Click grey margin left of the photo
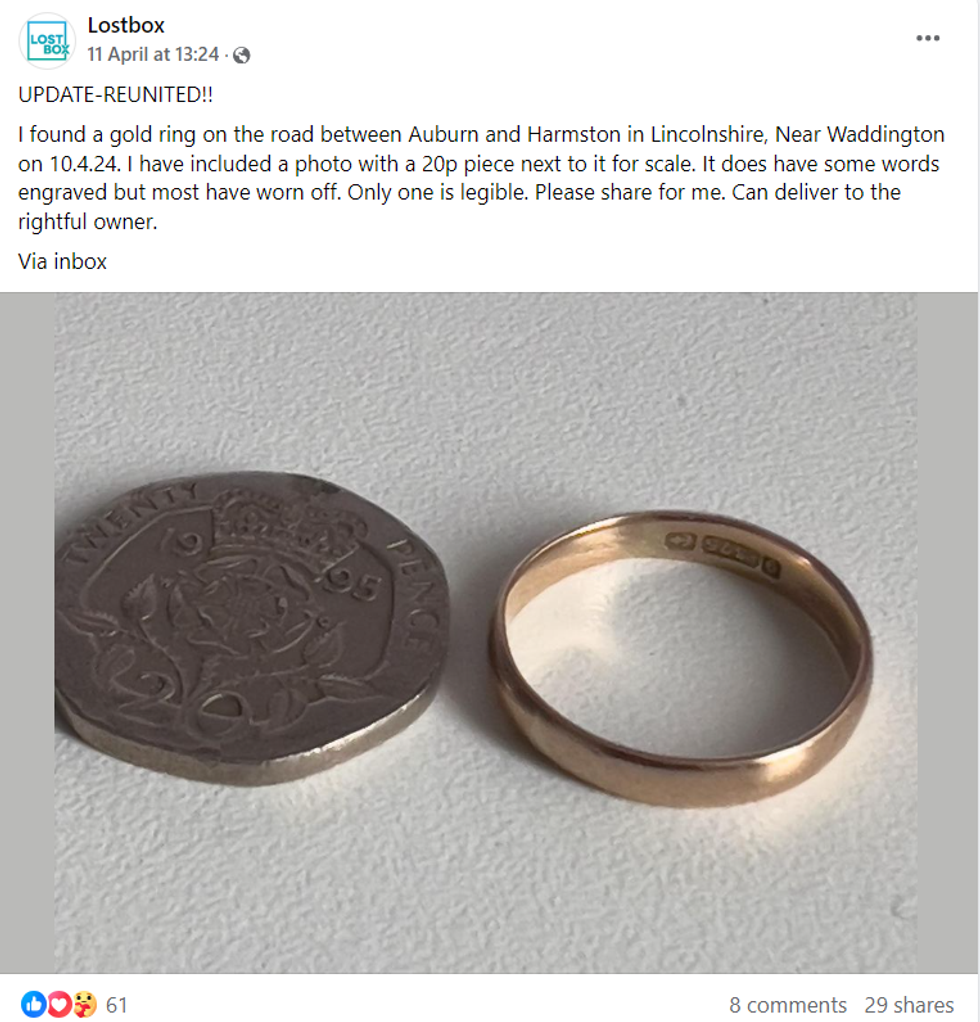 pyautogui.click(x=27, y=632)
